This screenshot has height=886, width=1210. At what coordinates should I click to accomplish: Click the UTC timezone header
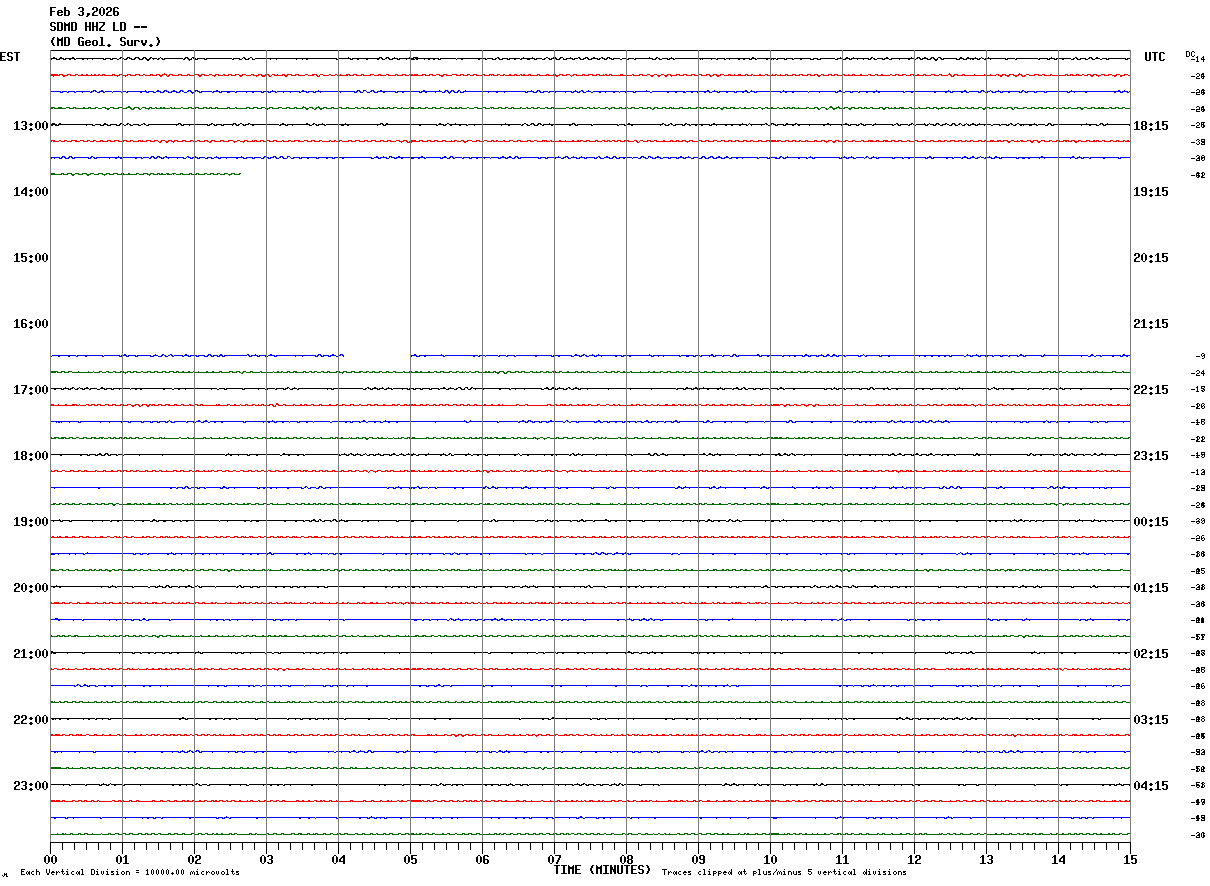pyautogui.click(x=1155, y=57)
